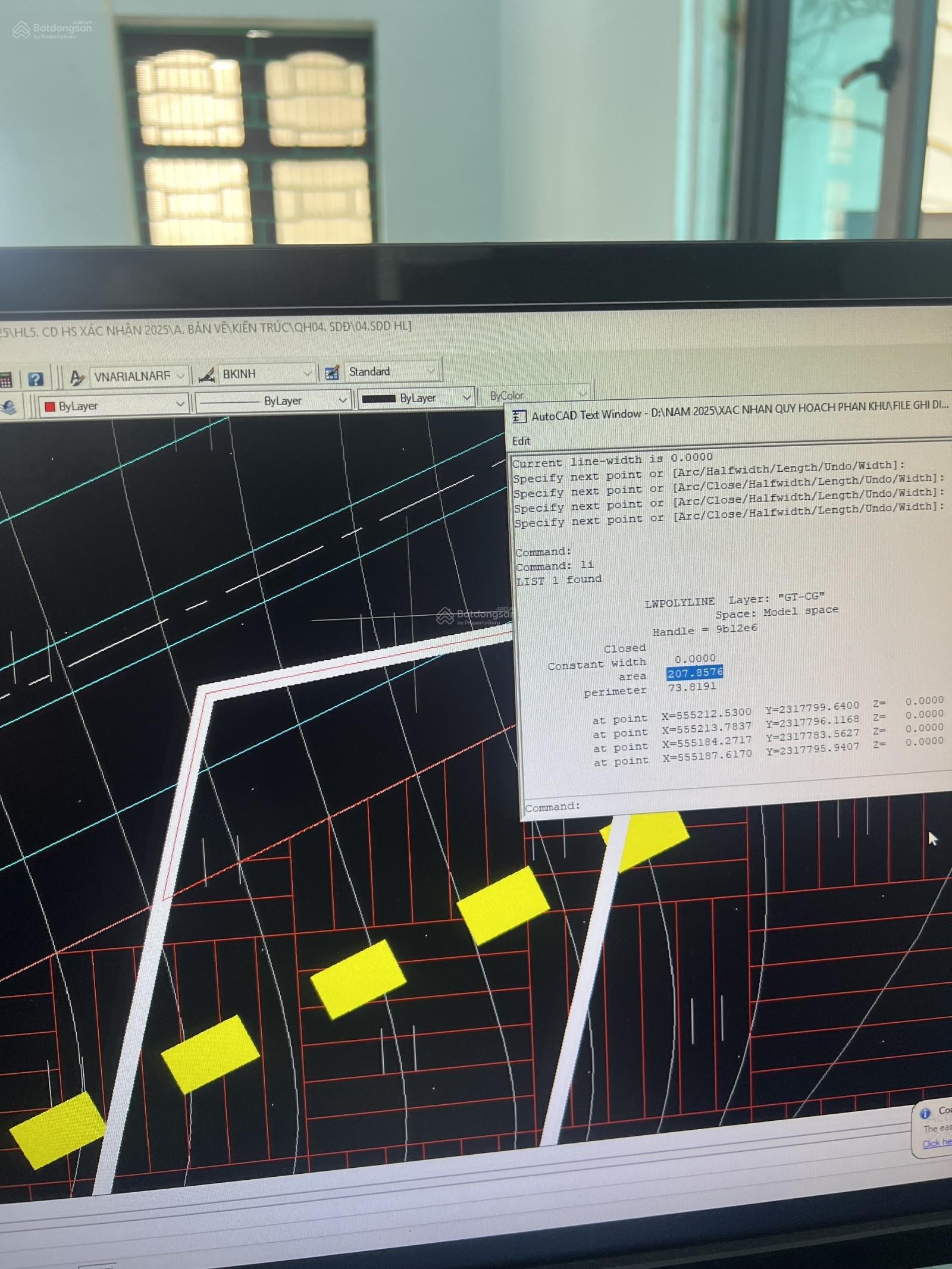Click the Command: input line in Text Window
The height and width of the screenshot is (1269, 952).
(714, 804)
